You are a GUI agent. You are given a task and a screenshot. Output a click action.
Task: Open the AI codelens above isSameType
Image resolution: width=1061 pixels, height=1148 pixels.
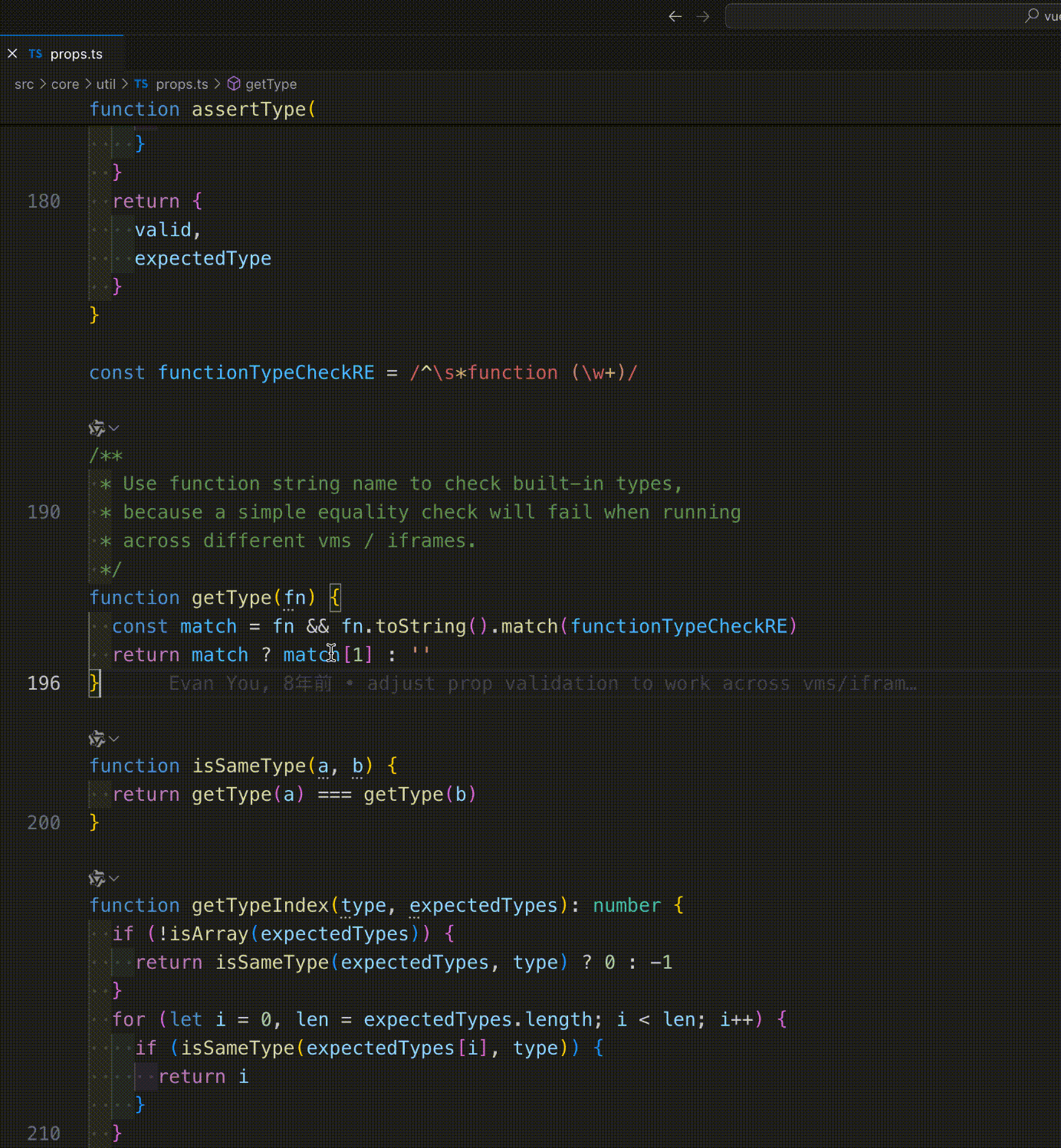97,739
